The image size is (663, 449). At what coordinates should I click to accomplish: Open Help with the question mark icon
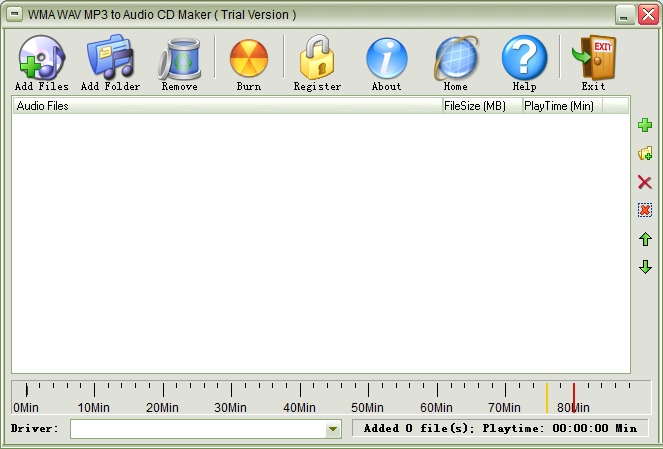524,60
